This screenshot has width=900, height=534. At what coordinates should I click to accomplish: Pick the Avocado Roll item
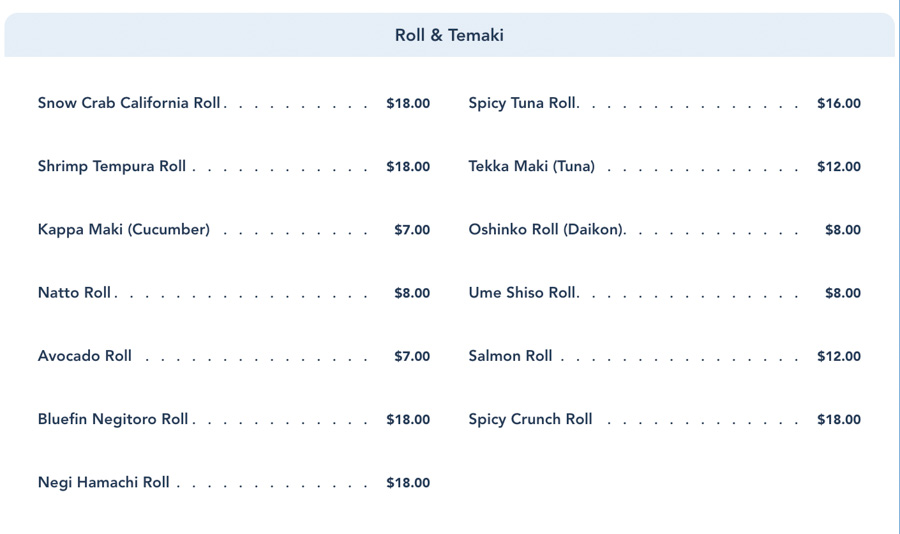85,356
